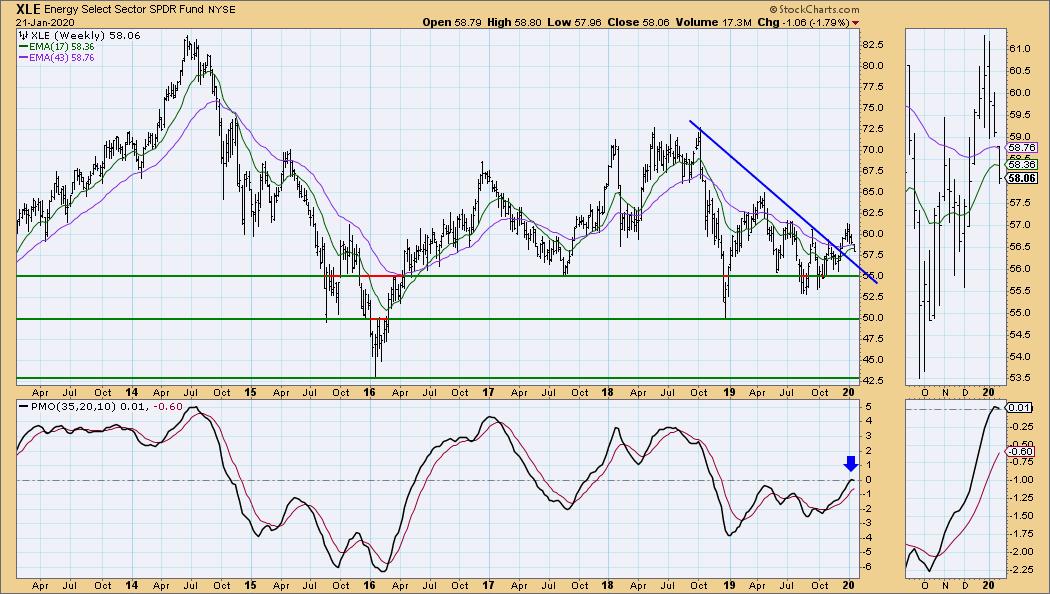Click the purple EMA(43) legend line

click(23, 58)
